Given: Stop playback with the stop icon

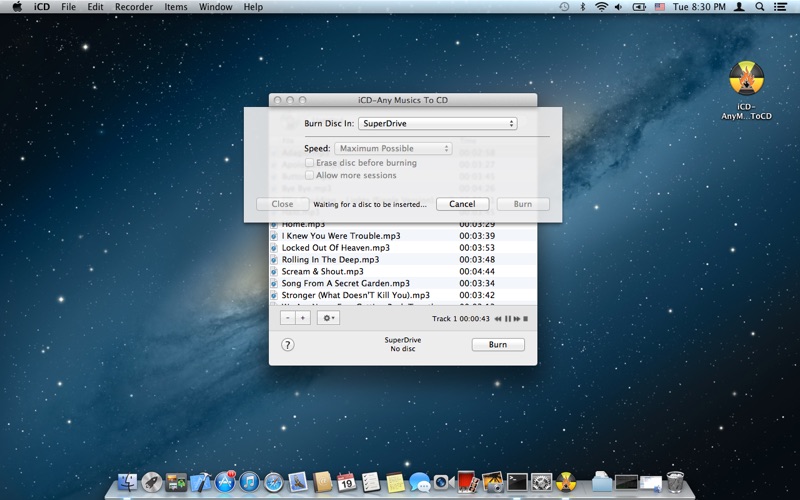Looking at the screenshot, I should (x=526, y=319).
